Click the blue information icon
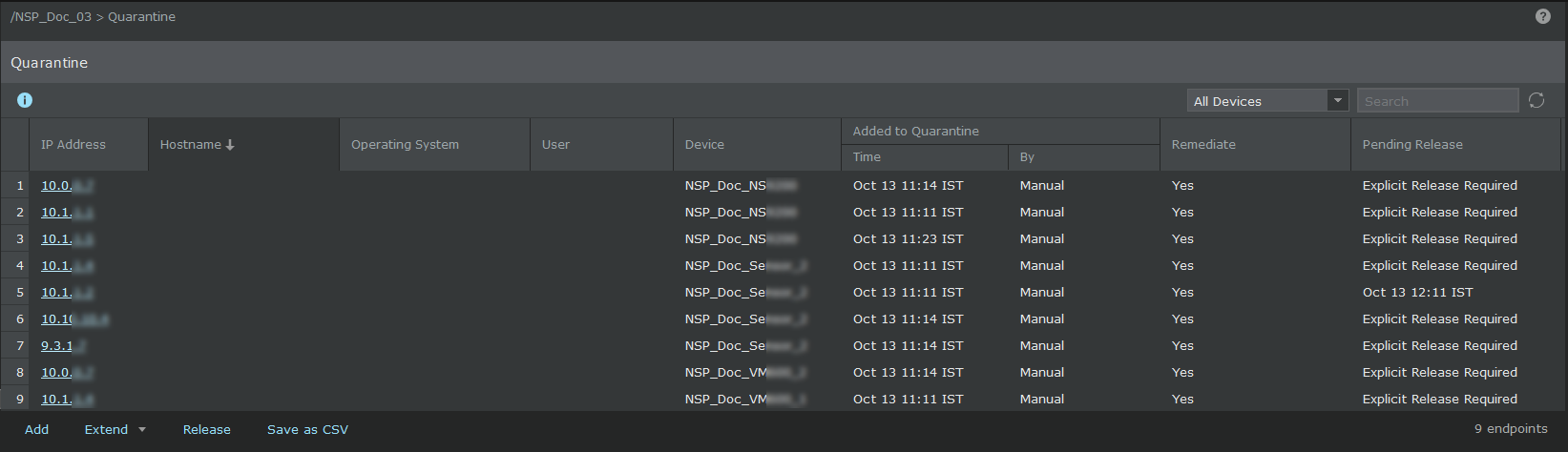This screenshot has height=452, width=1568. pos(25,100)
